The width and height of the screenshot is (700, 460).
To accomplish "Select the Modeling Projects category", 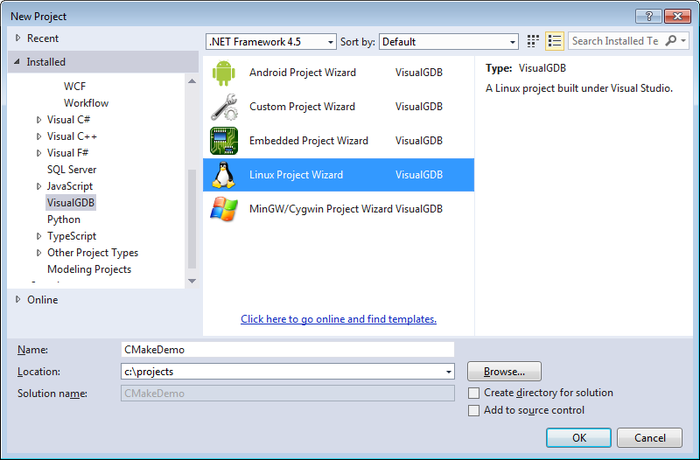I will click(89, 269).
